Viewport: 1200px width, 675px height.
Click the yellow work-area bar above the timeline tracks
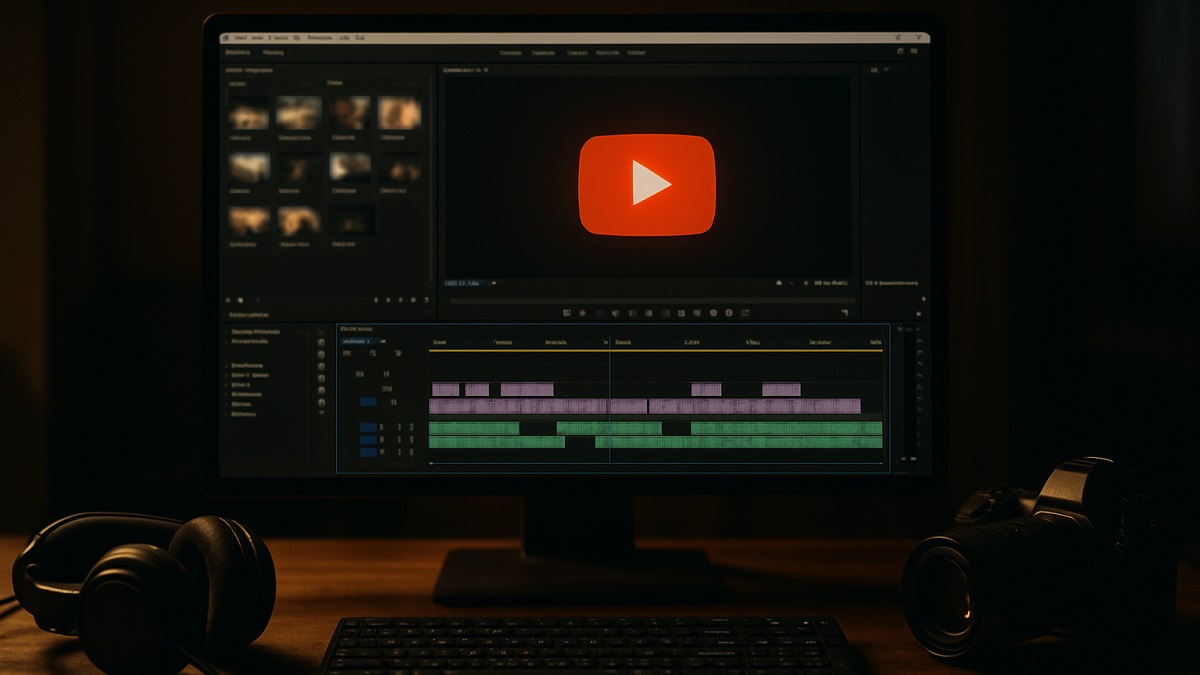656,351
